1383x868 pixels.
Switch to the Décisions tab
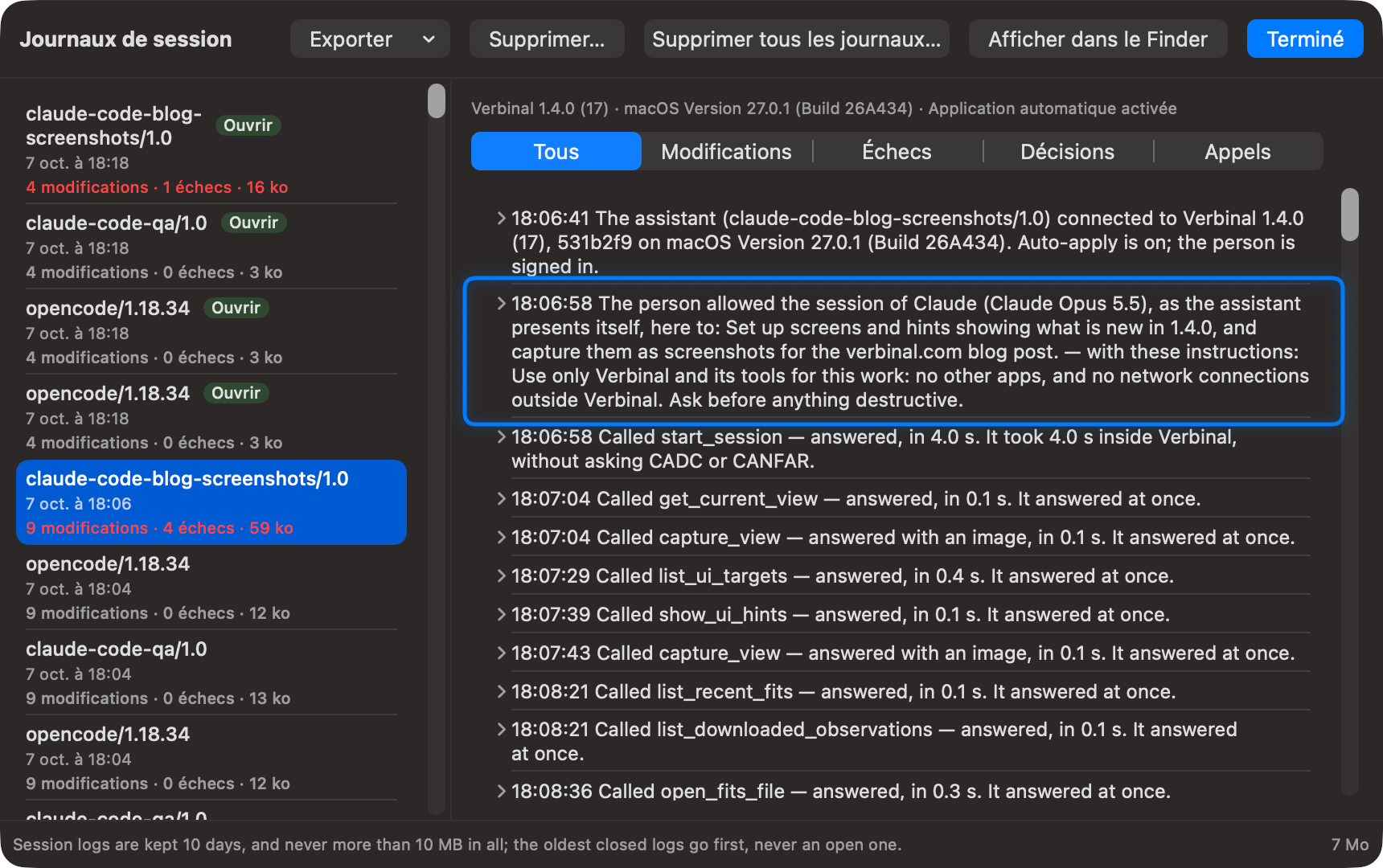pos(1067,152)
